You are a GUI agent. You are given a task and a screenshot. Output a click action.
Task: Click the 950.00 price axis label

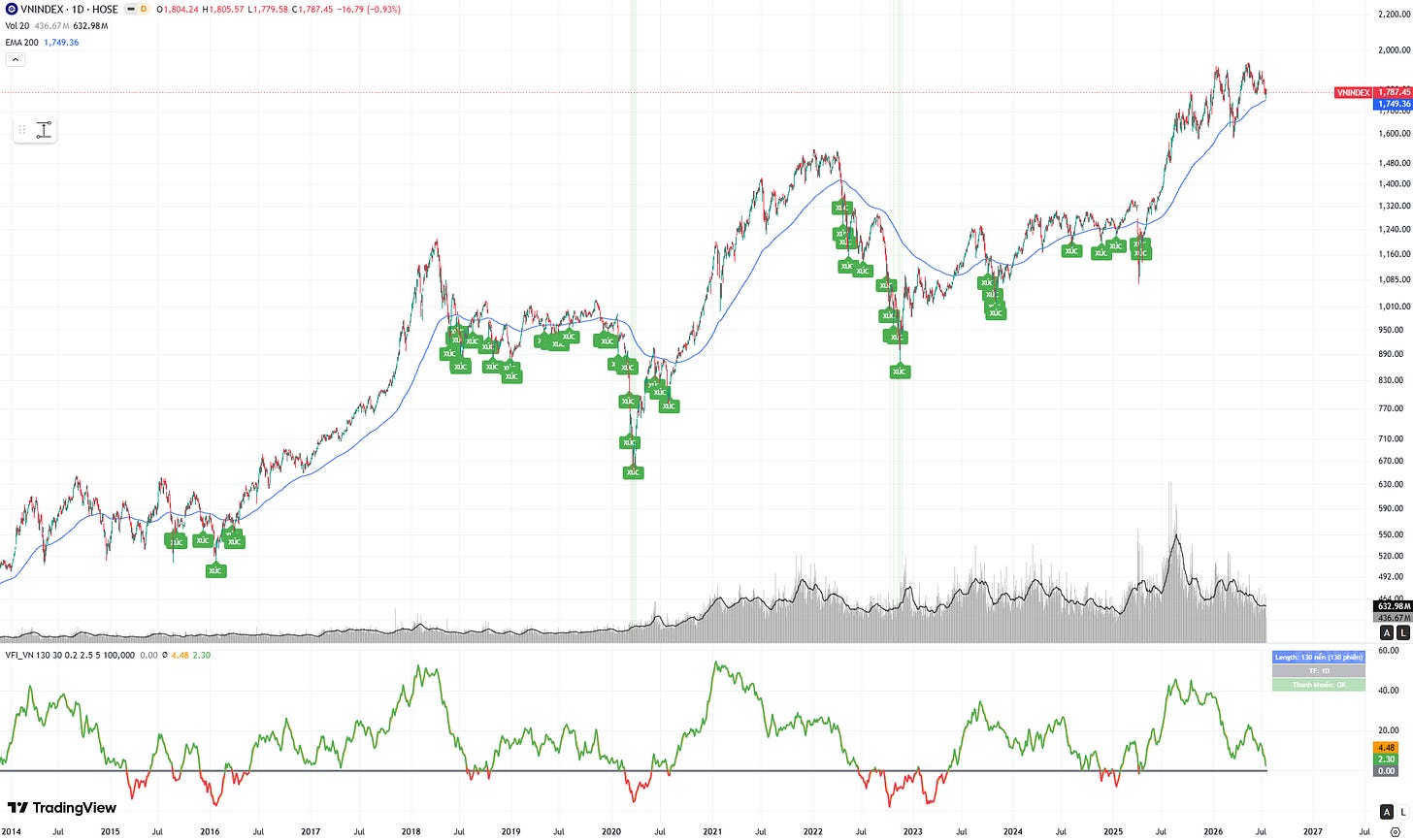coord(1390,330)
